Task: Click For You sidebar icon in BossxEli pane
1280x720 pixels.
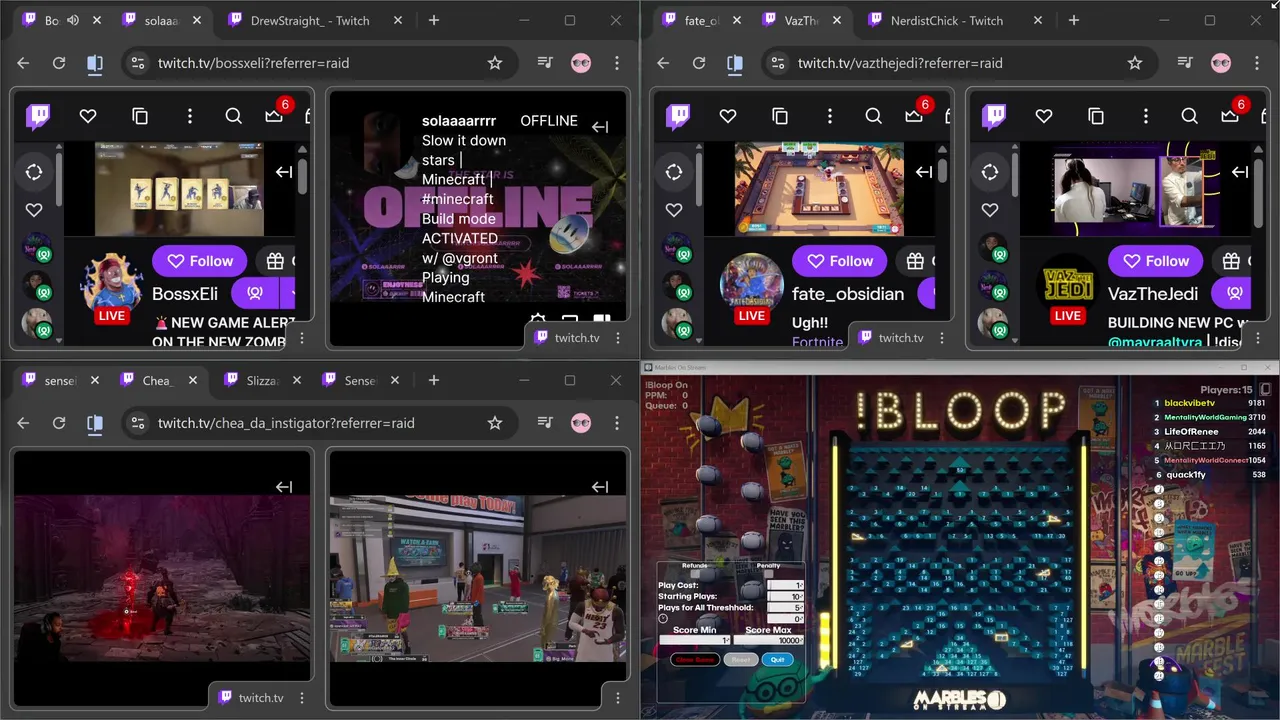Action: click(34, 172)
